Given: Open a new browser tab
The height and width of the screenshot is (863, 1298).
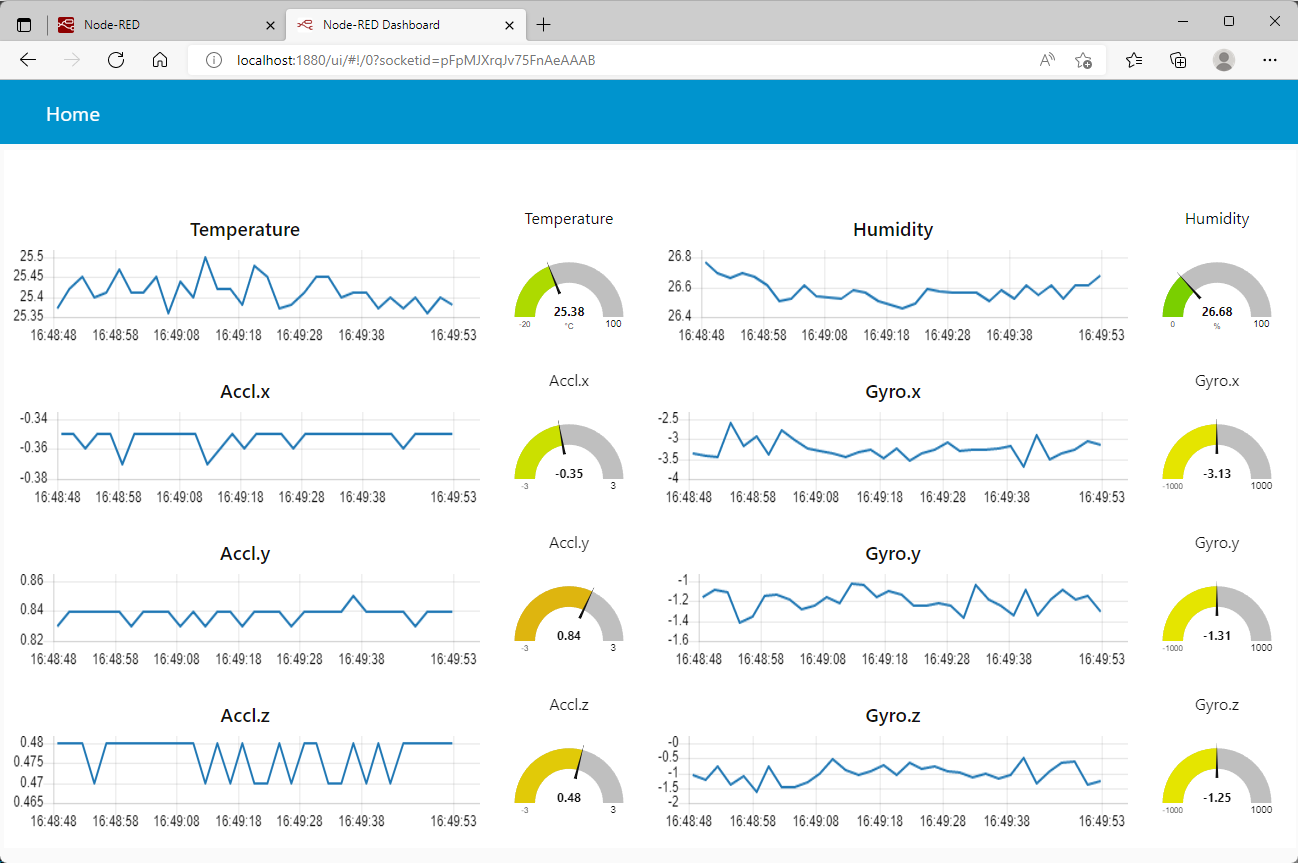Looking at the screenshot, I should click(543, 24).
